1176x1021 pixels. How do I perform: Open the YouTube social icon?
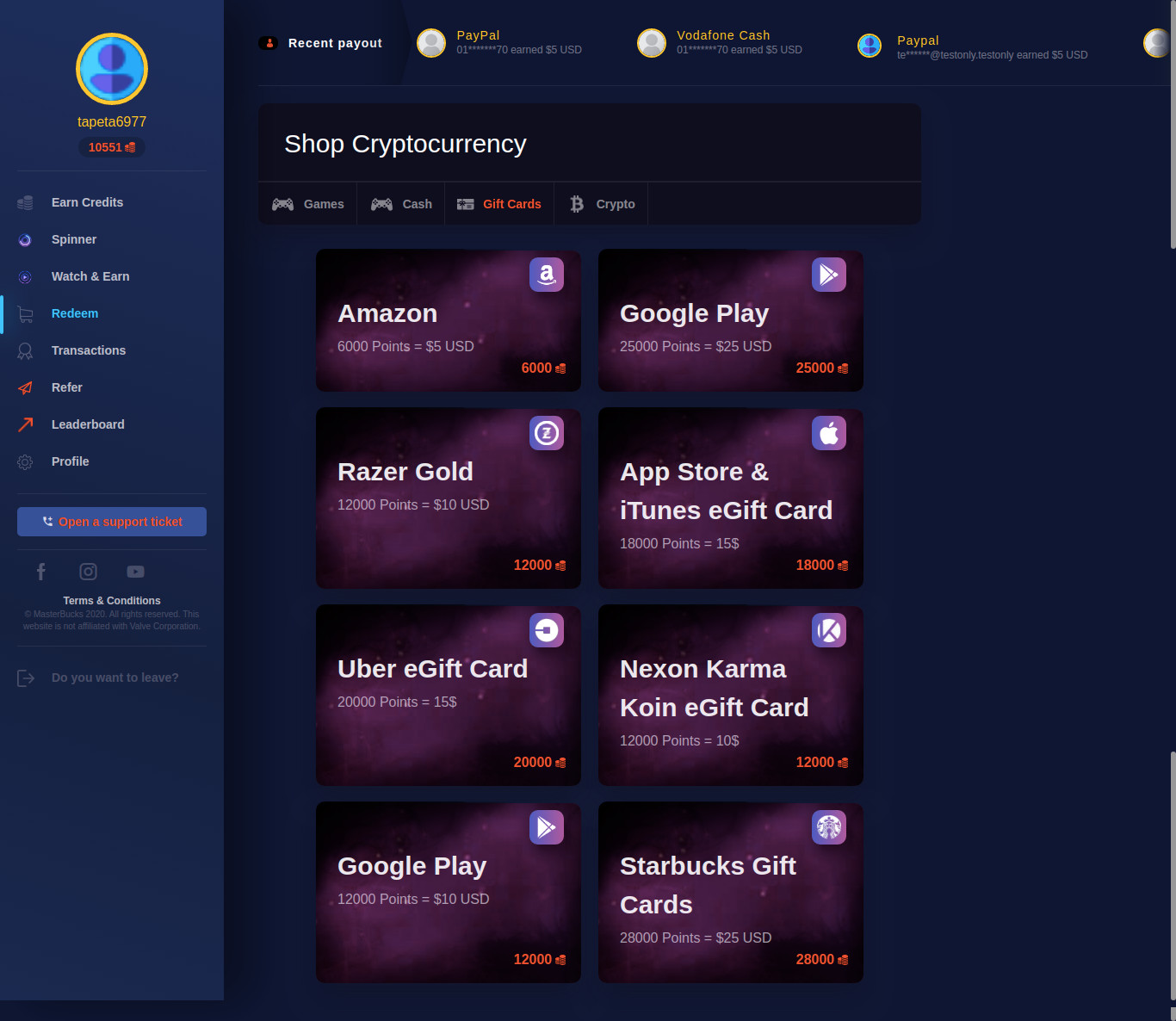(135, 572)
